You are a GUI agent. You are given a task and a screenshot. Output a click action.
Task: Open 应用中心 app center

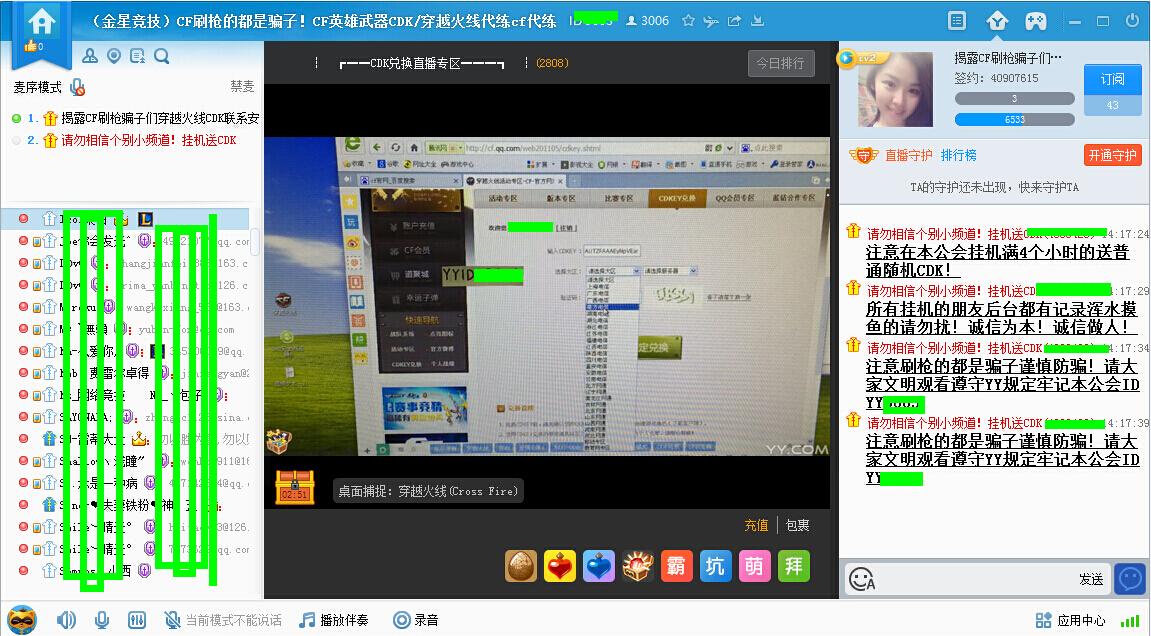point(1071,621)
